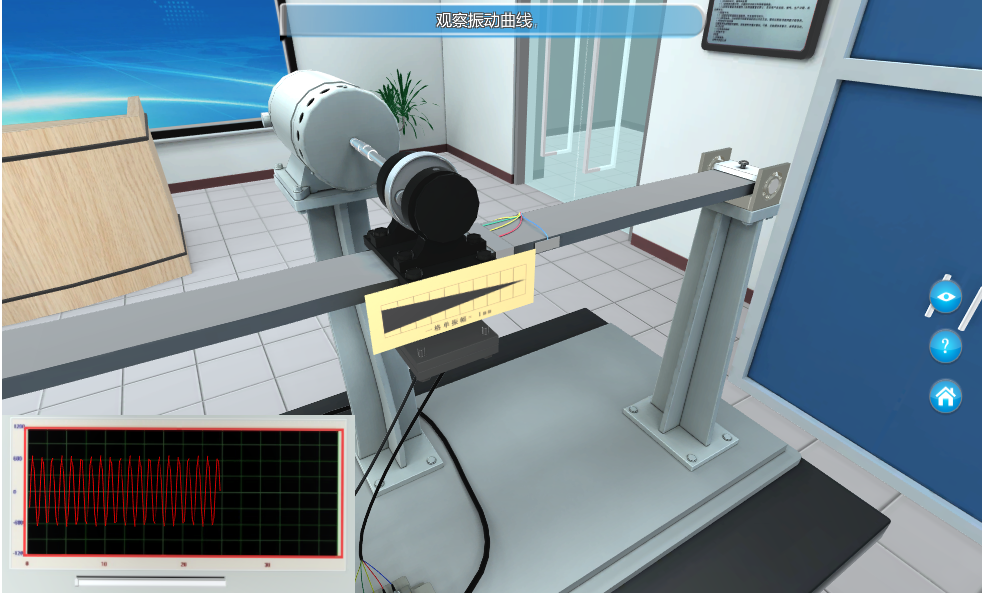983x593 pixels.
Task: Open help with the question mark icon
Action: tap(945, 347)
